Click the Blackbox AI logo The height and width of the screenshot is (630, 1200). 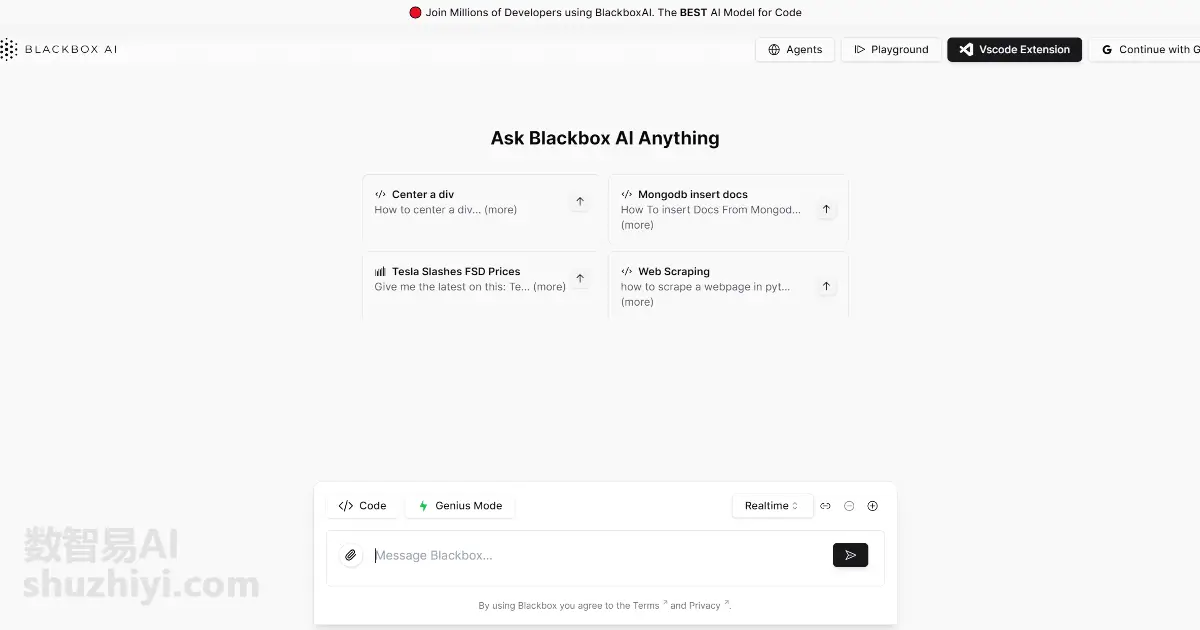tap(60, 49)
